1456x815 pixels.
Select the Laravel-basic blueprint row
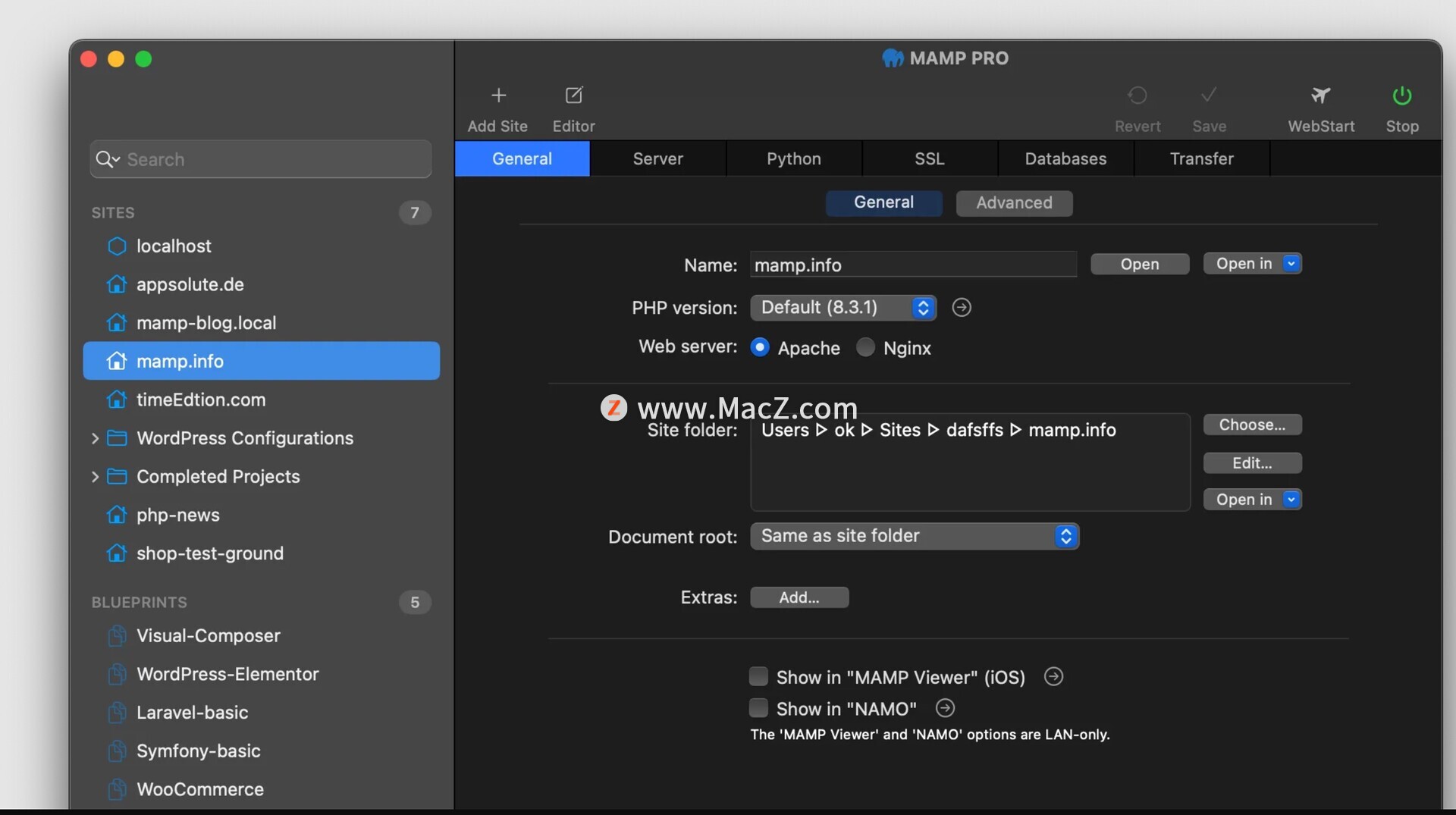click(x=262, y=713)
